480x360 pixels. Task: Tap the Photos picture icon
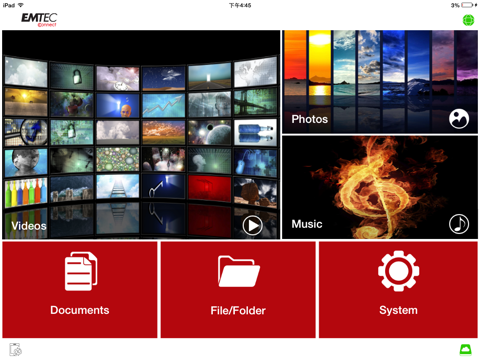tap(459, 119)
